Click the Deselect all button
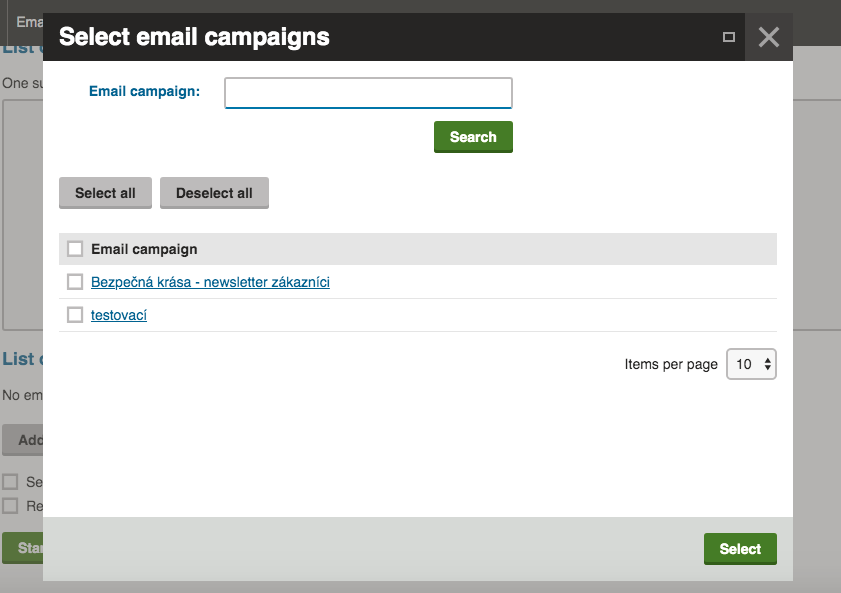 [214, 193]
